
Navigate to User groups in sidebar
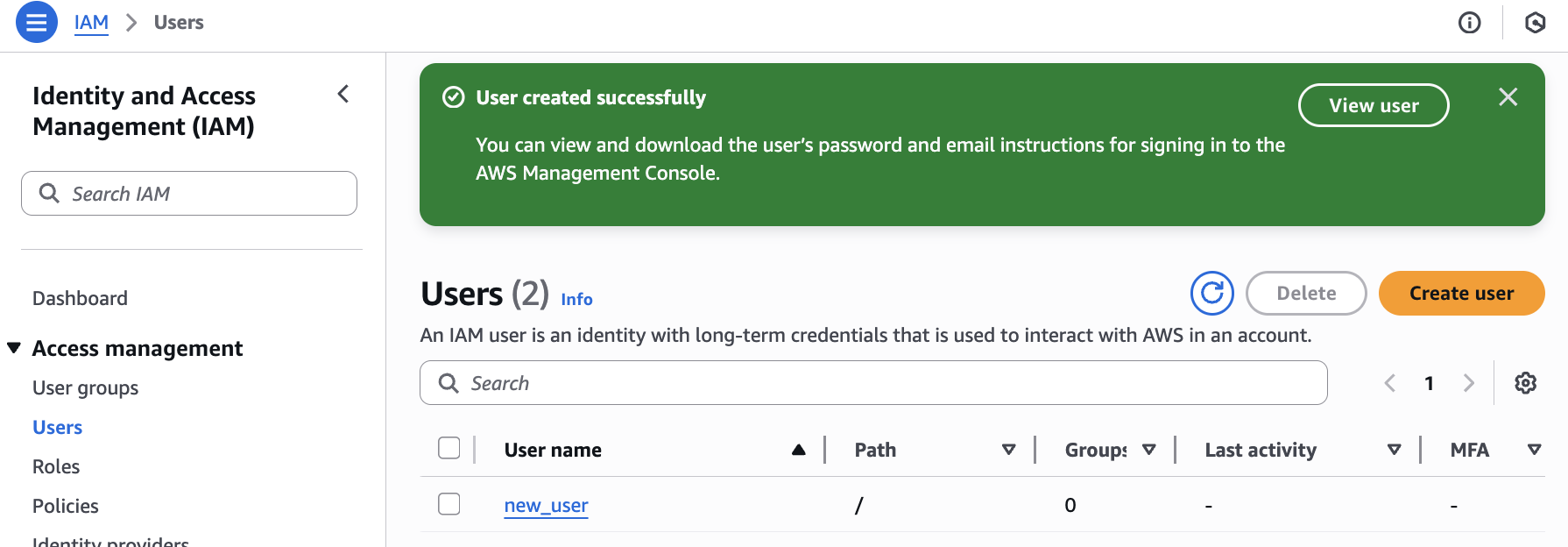click(x=85, y=387)
